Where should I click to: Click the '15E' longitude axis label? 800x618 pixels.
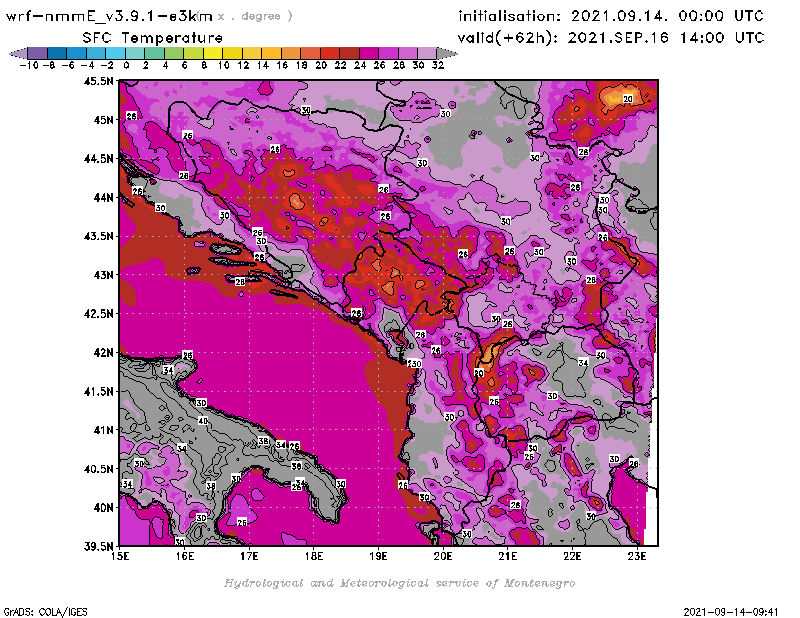(x=120, y=556)
